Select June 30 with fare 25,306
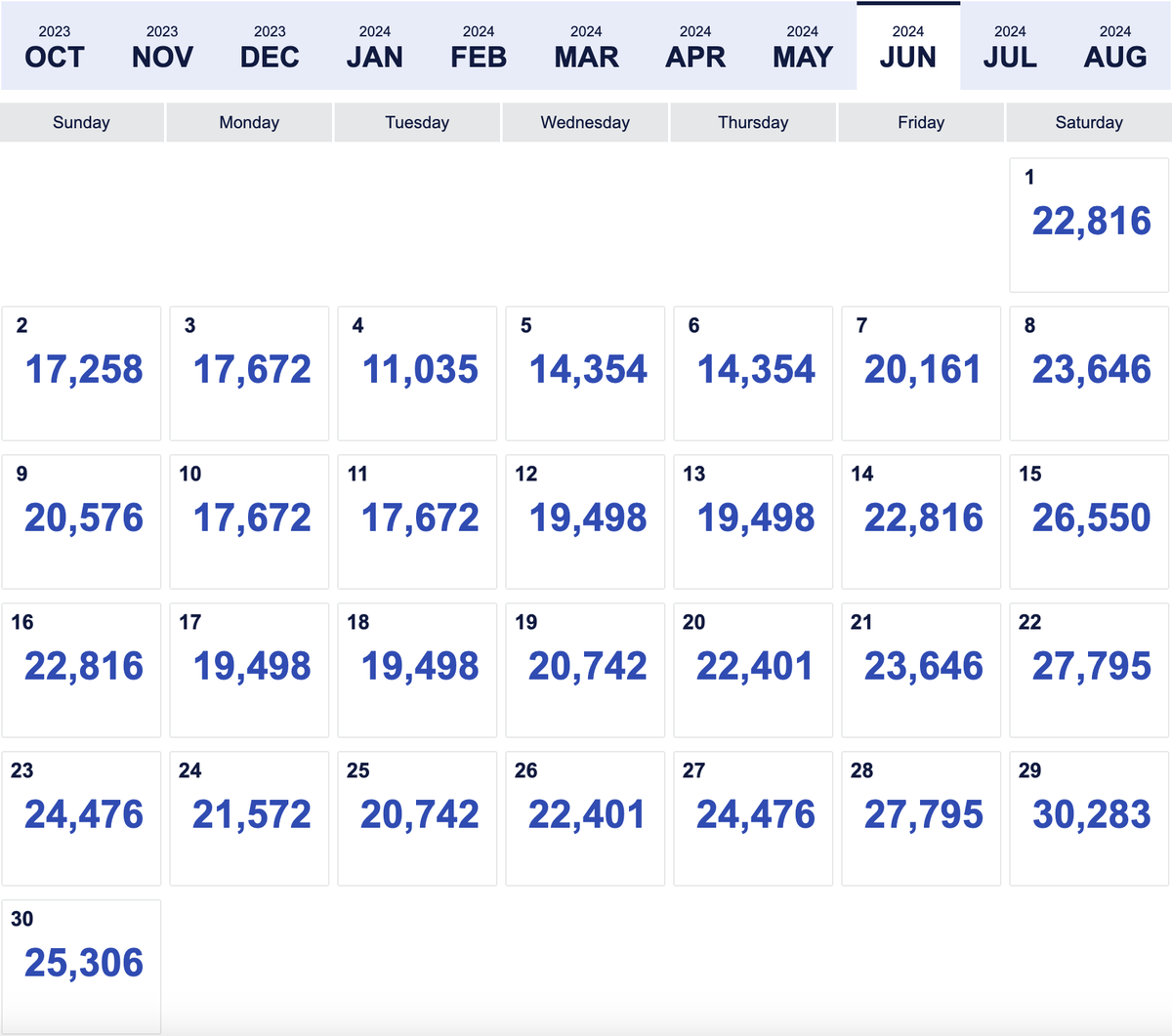 [x=81, y=963]
